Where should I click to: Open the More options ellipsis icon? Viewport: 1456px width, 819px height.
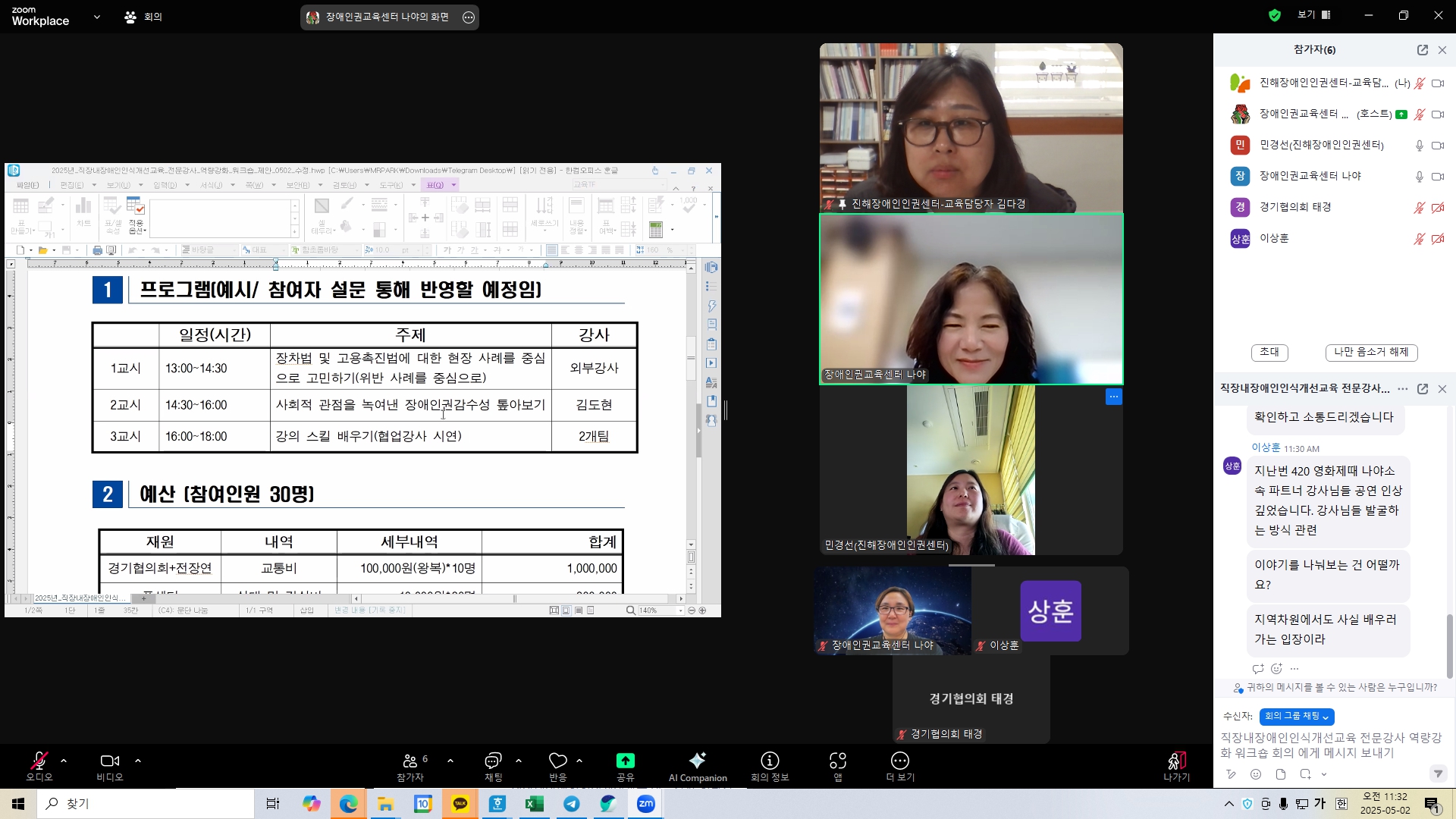tap(899, 761)
